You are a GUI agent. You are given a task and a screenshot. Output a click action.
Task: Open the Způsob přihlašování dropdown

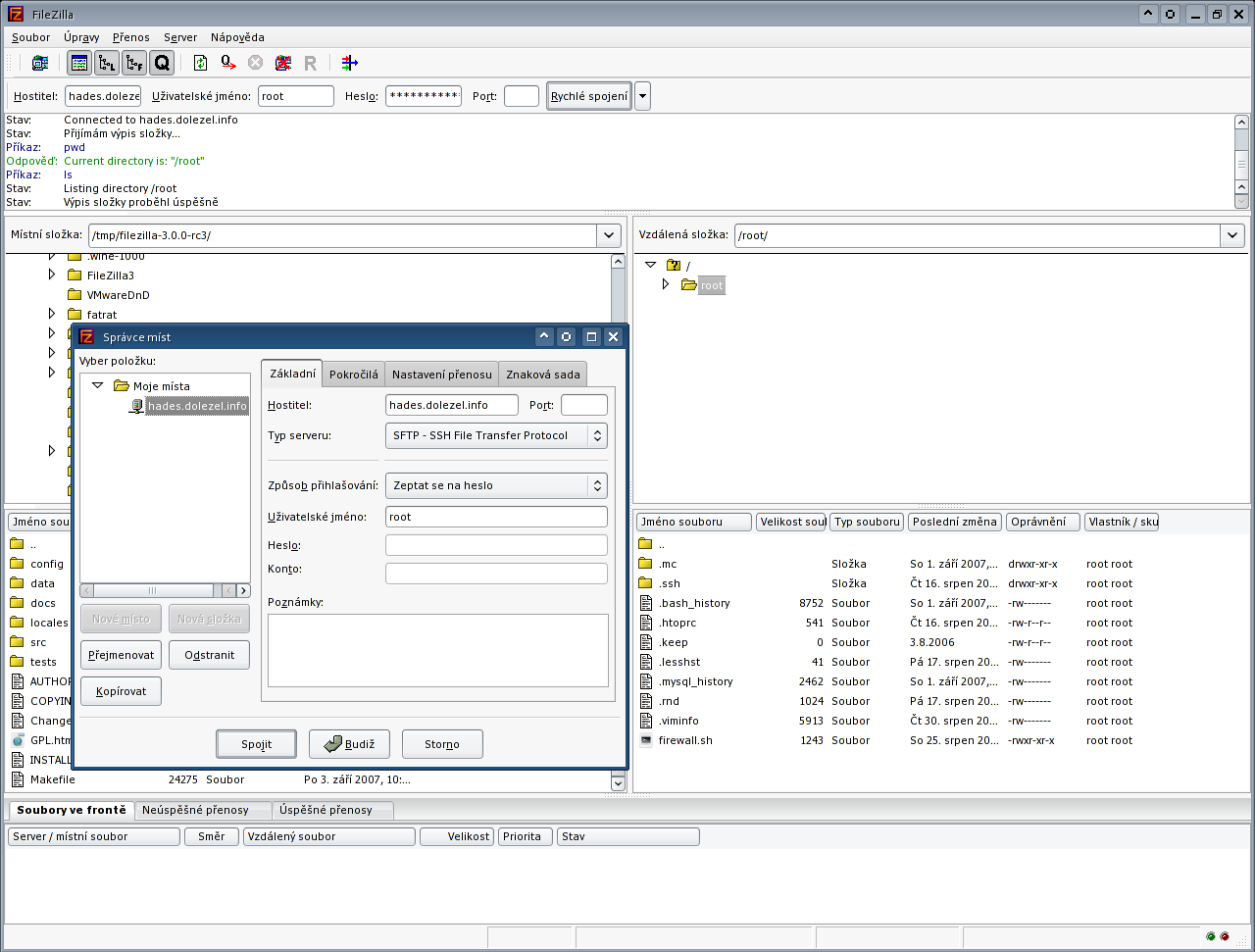[496, 485]
